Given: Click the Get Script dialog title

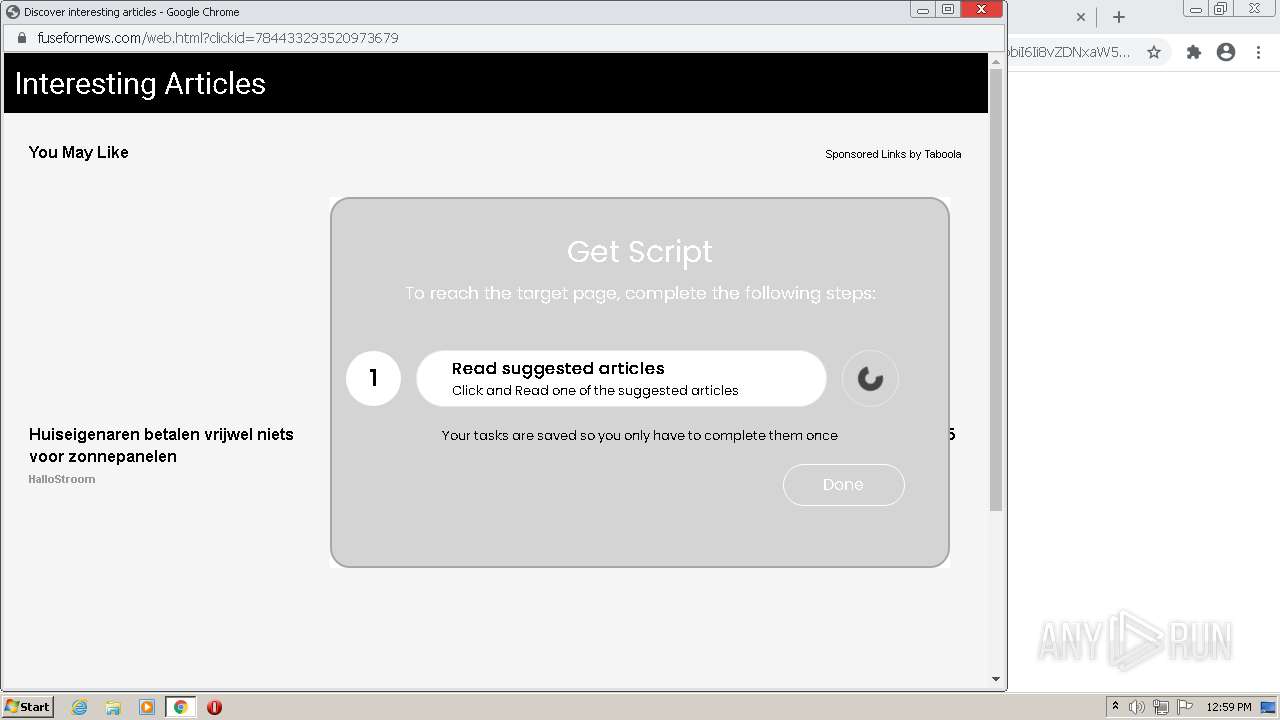Looking at the screenshot, I should click(x=640, y=251).
